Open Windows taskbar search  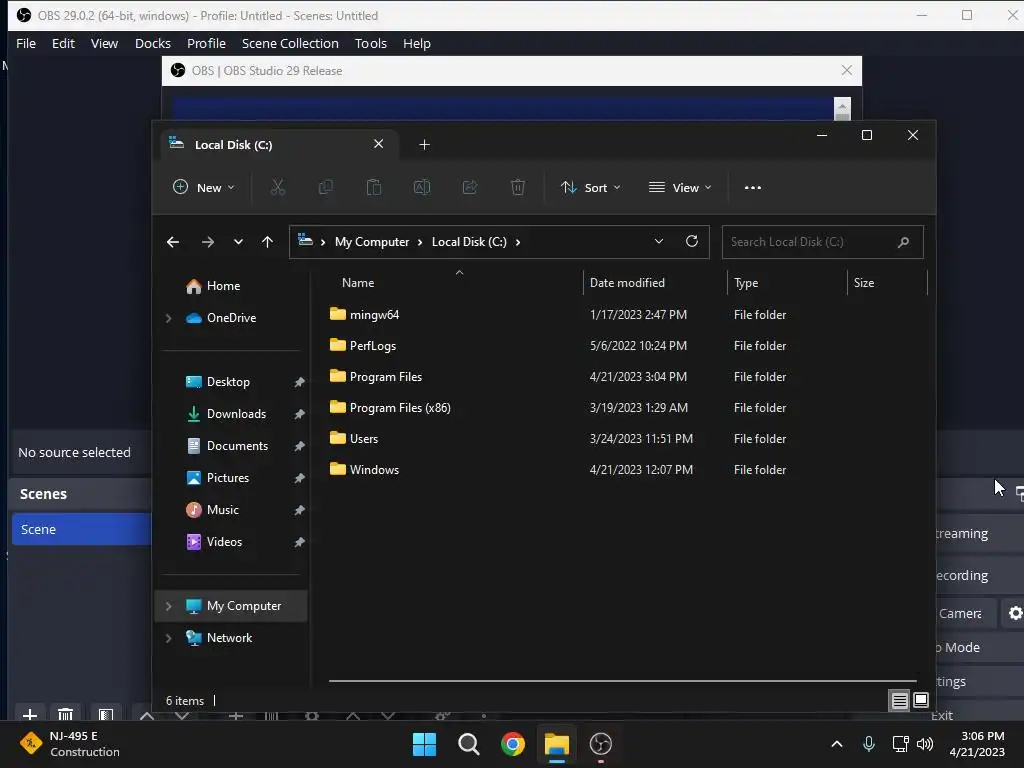click(x=468, y=744)
